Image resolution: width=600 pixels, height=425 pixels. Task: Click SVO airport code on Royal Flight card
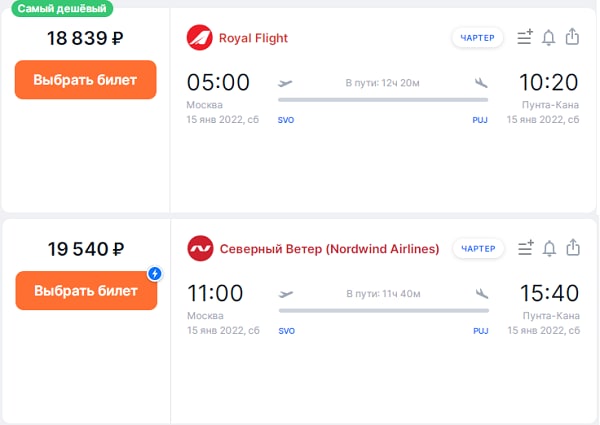pyautogui.click(x=286, y=120)
